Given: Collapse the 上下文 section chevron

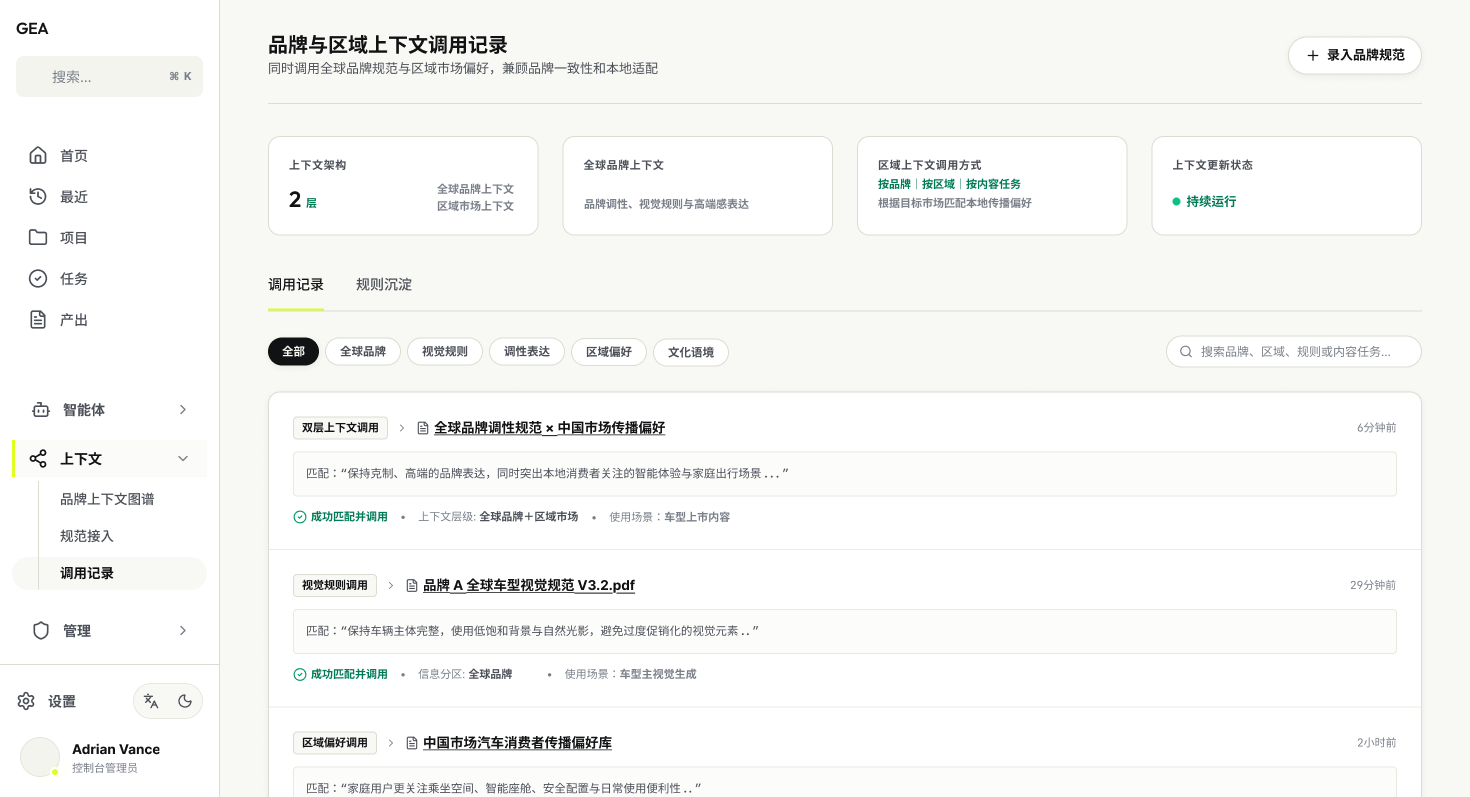Looking at the screenshot, I should tap(183, 458).
